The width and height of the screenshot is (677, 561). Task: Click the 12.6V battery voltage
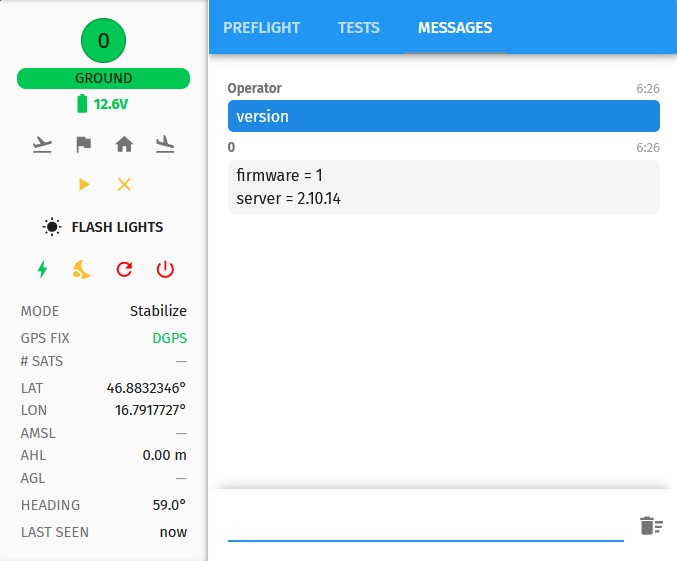tap(111, 104)
